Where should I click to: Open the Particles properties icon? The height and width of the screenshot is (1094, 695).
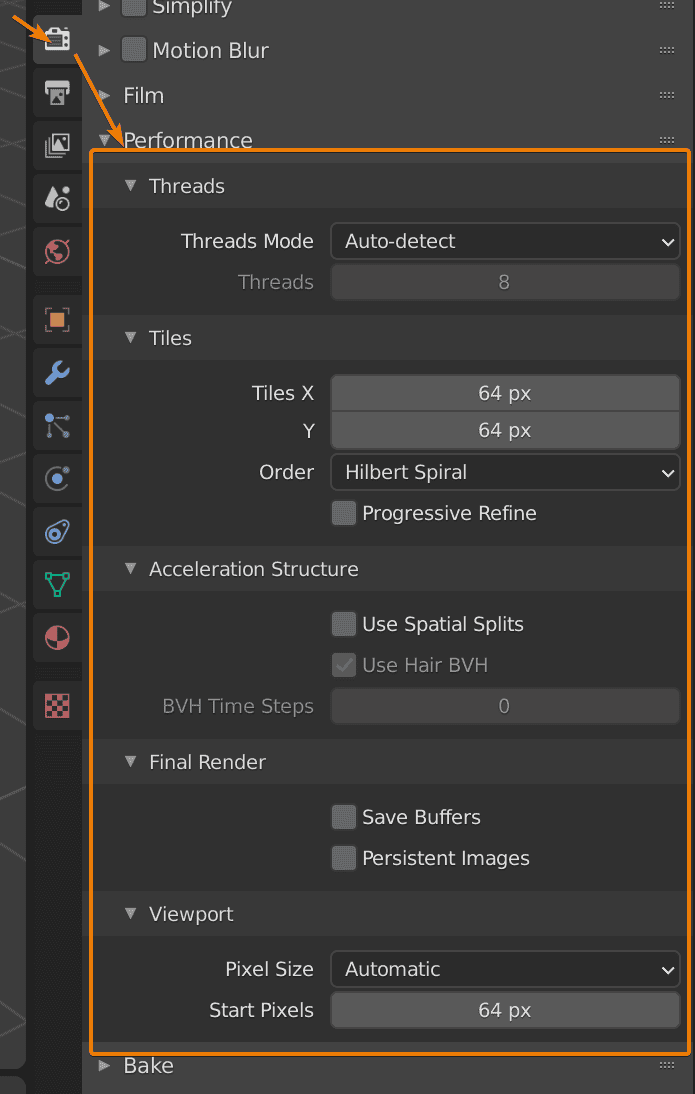57,426
